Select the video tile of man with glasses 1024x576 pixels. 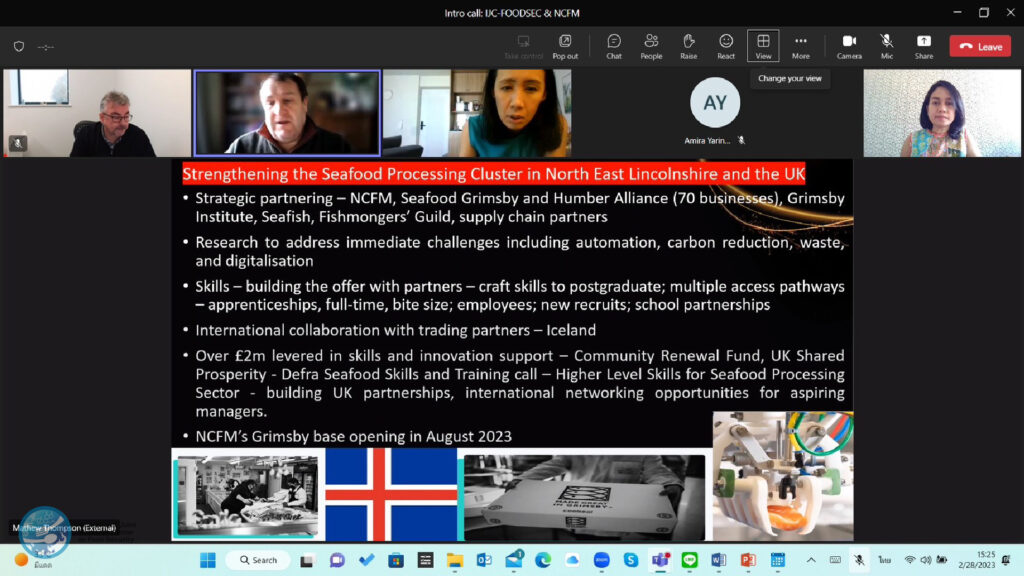[97, 113]
